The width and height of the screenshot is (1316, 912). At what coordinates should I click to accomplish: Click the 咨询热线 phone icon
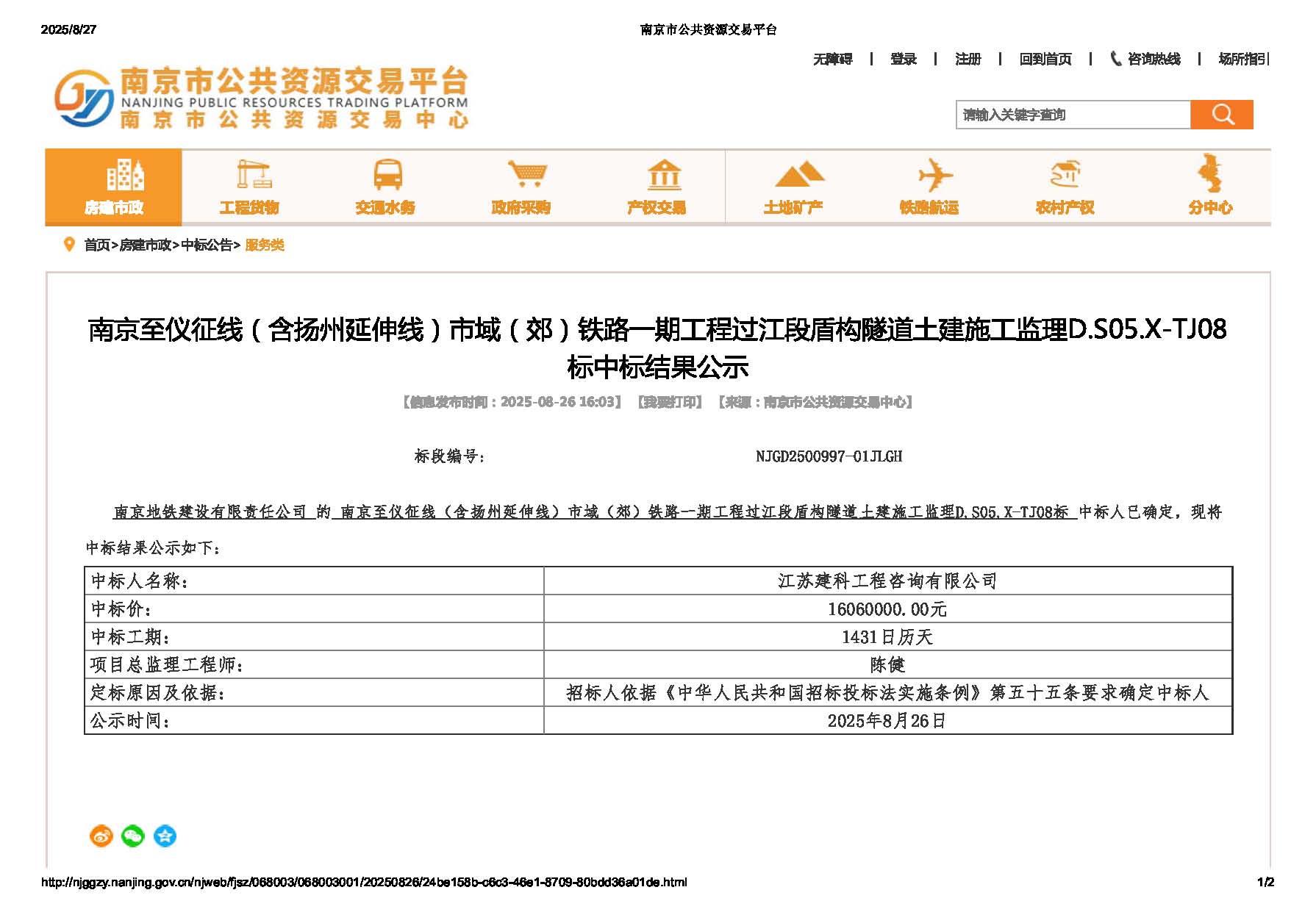pos(1115,59)
